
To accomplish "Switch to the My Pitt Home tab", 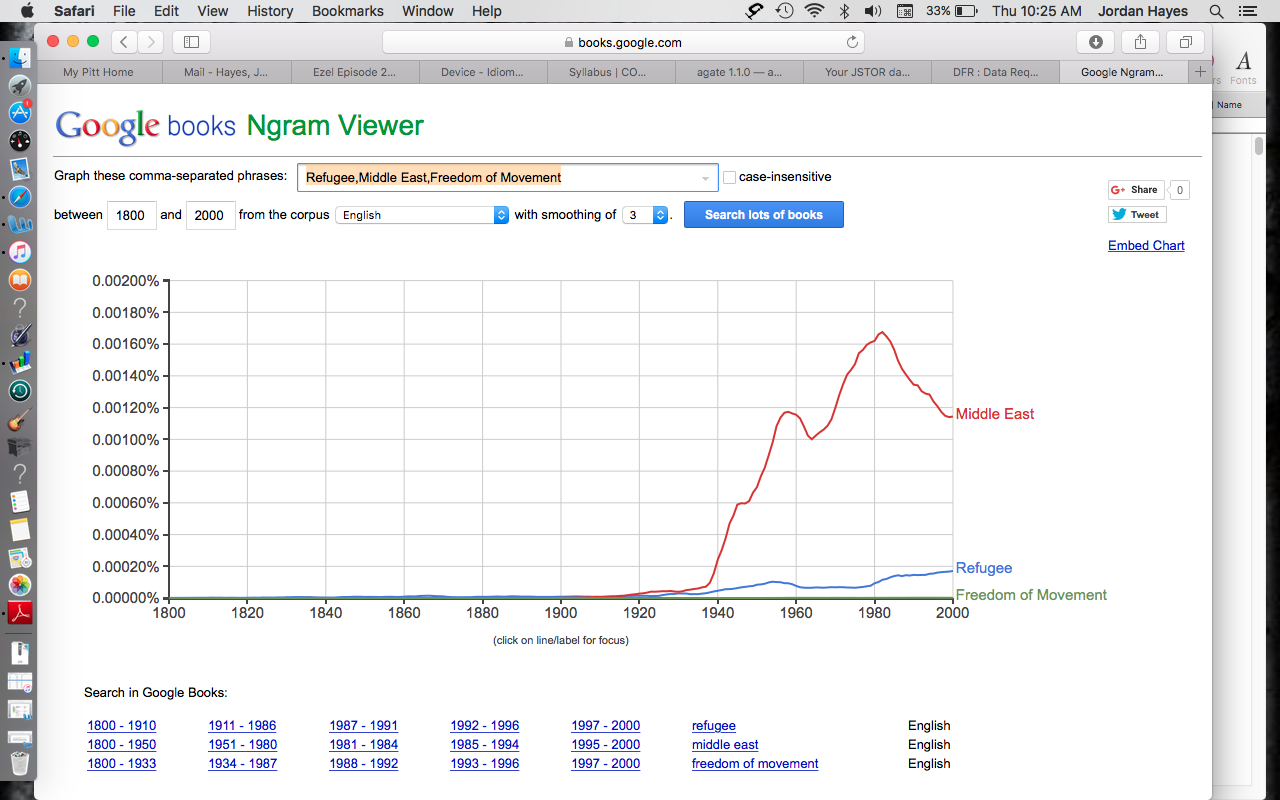I will tap(98, 72).
